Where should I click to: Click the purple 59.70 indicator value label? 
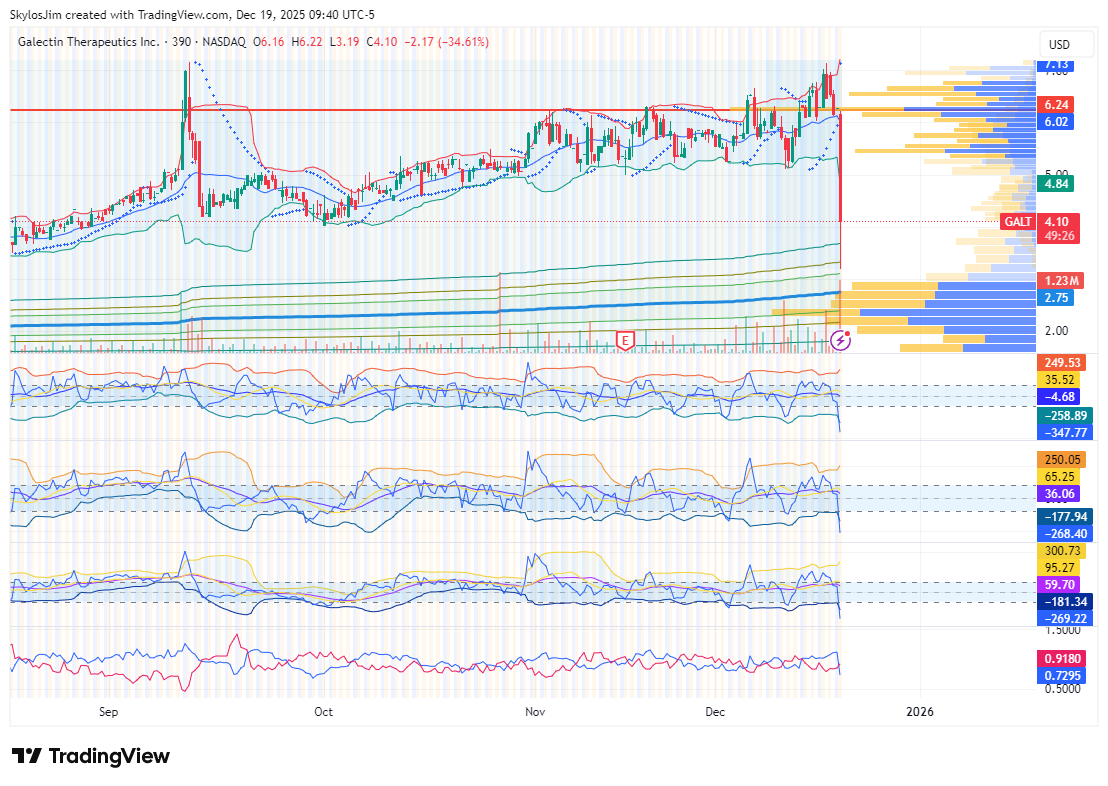(1059, 584)
